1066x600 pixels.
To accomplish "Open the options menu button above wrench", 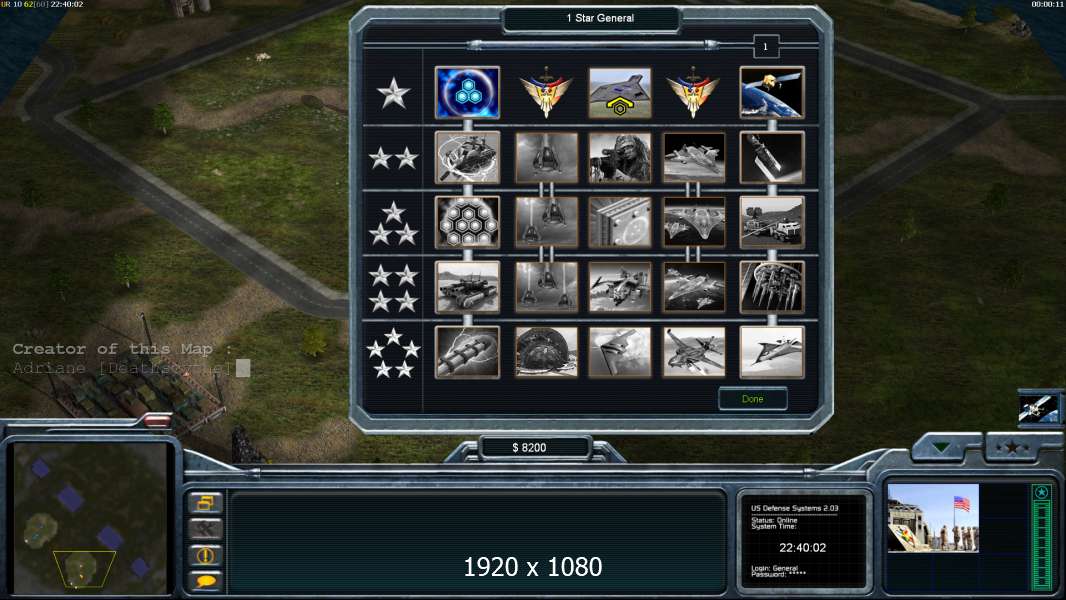I will (205, 503).
